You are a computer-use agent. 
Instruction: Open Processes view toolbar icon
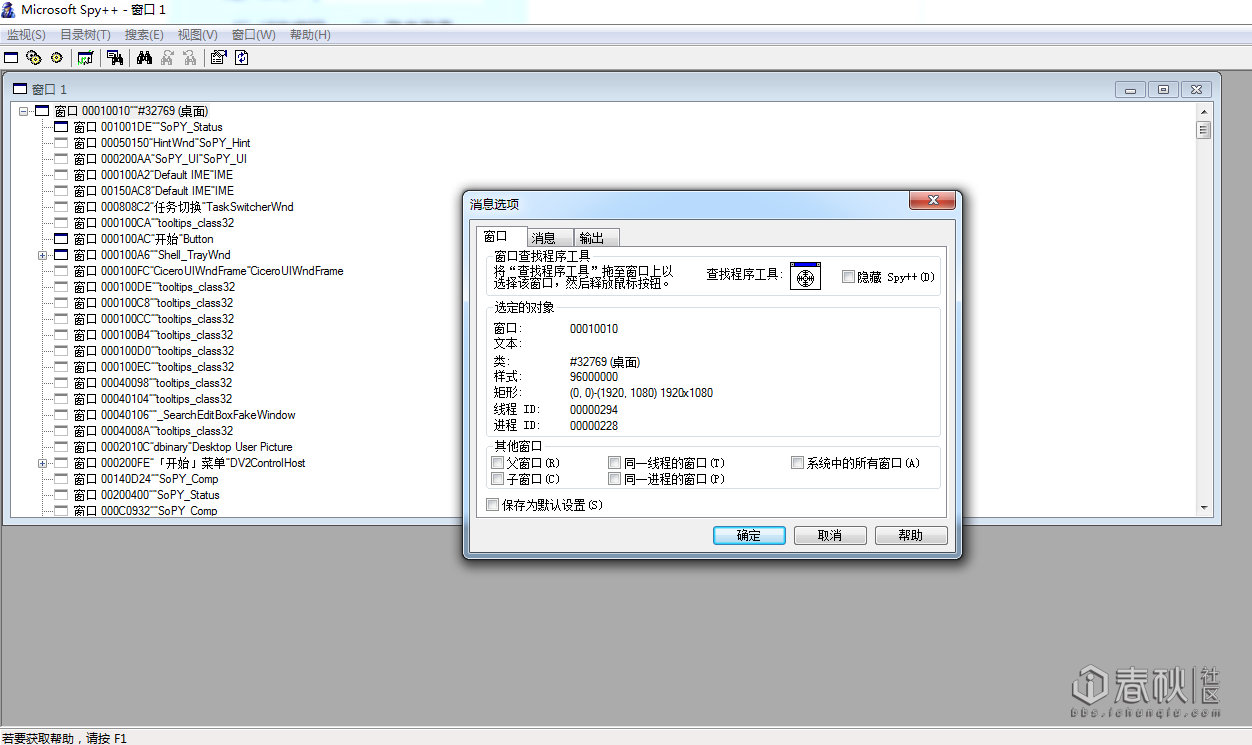click(34, 58)
